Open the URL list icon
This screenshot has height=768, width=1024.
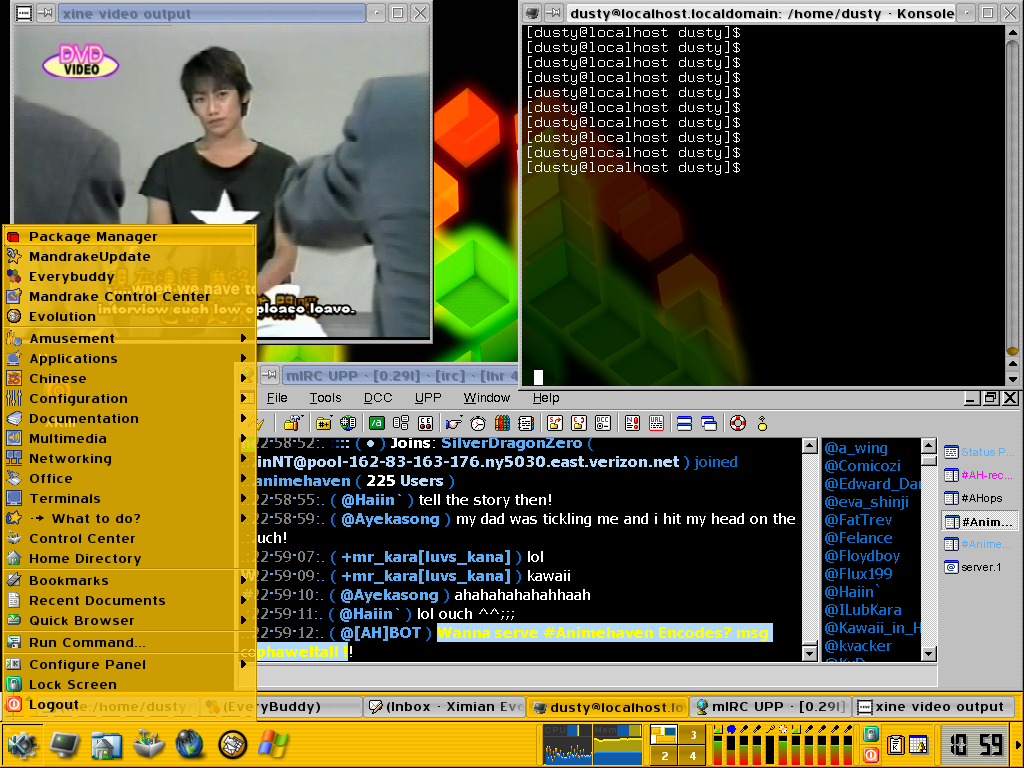click(x=656, y=423)
